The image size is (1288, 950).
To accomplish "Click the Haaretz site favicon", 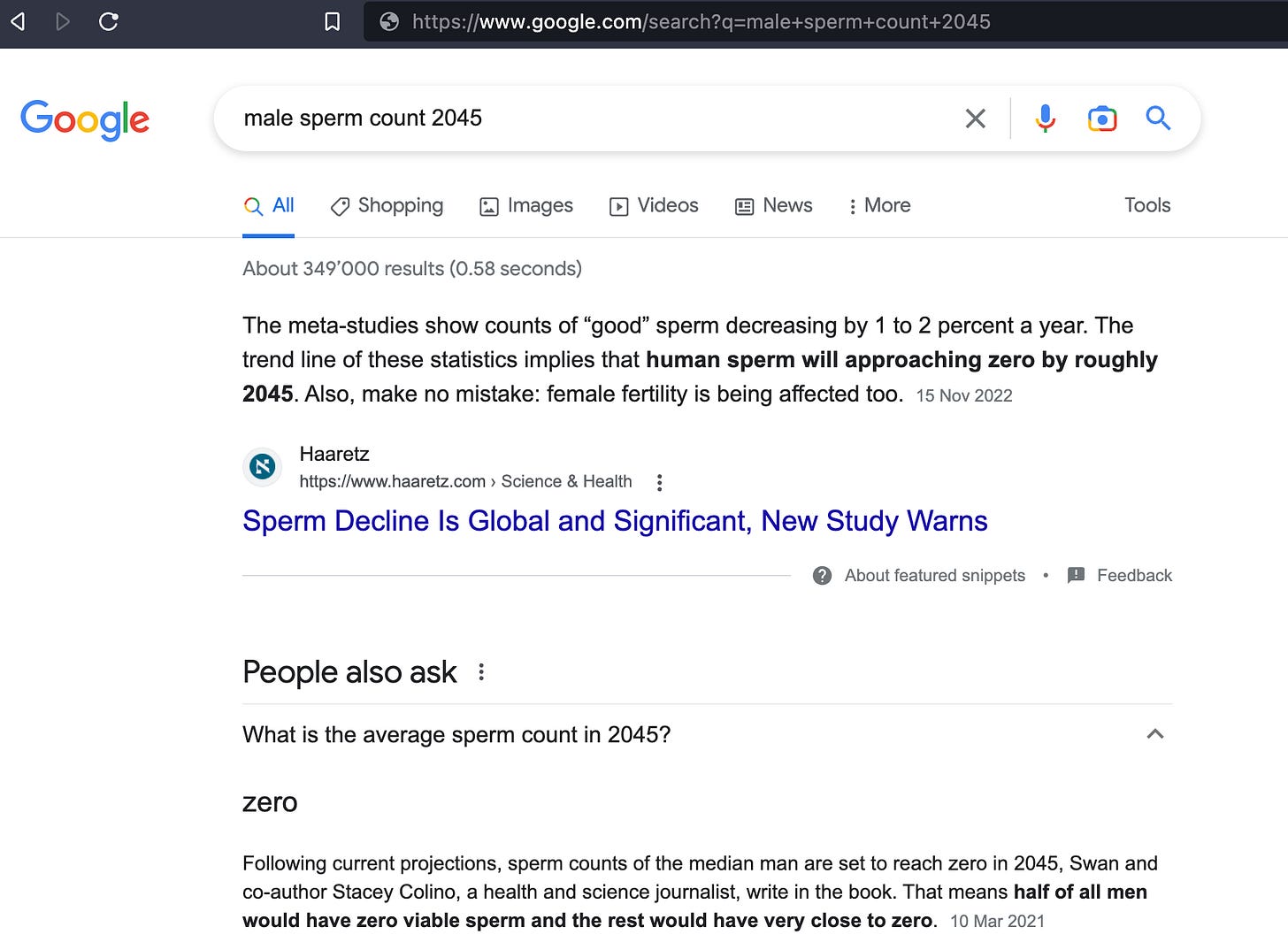I will (x=262, y=466).
